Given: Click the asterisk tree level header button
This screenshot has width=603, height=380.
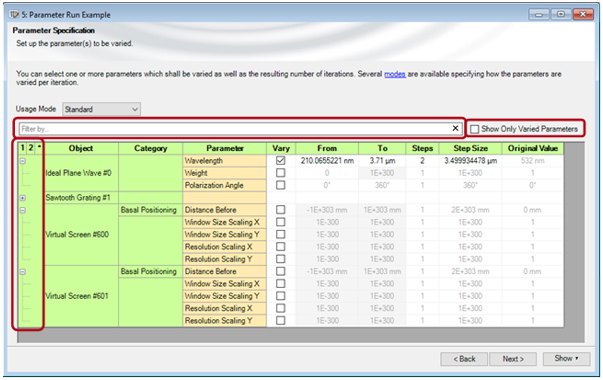Looking at the screenshot, I should (39, 148).
